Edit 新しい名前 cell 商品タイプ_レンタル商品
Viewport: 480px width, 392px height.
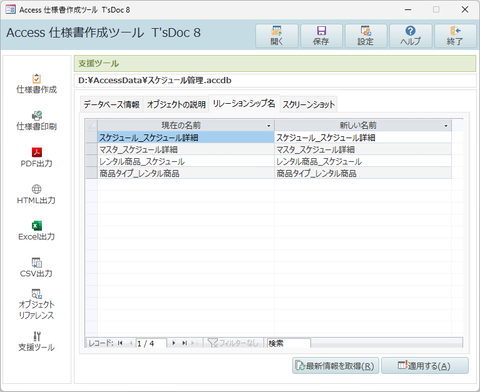tap(363, 173)
